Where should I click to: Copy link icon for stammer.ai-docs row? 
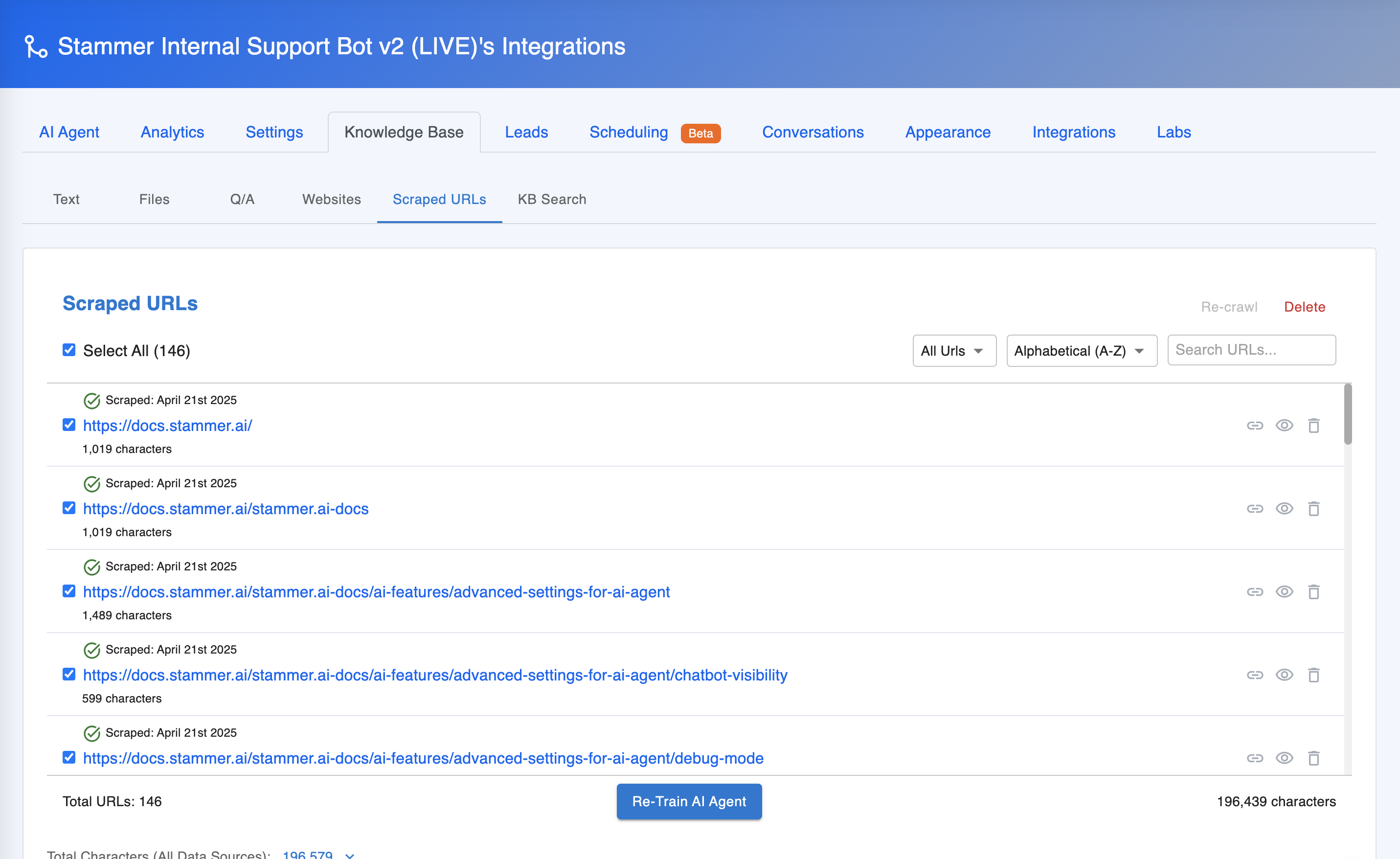pyautogui.click(x=1255, y=508)
